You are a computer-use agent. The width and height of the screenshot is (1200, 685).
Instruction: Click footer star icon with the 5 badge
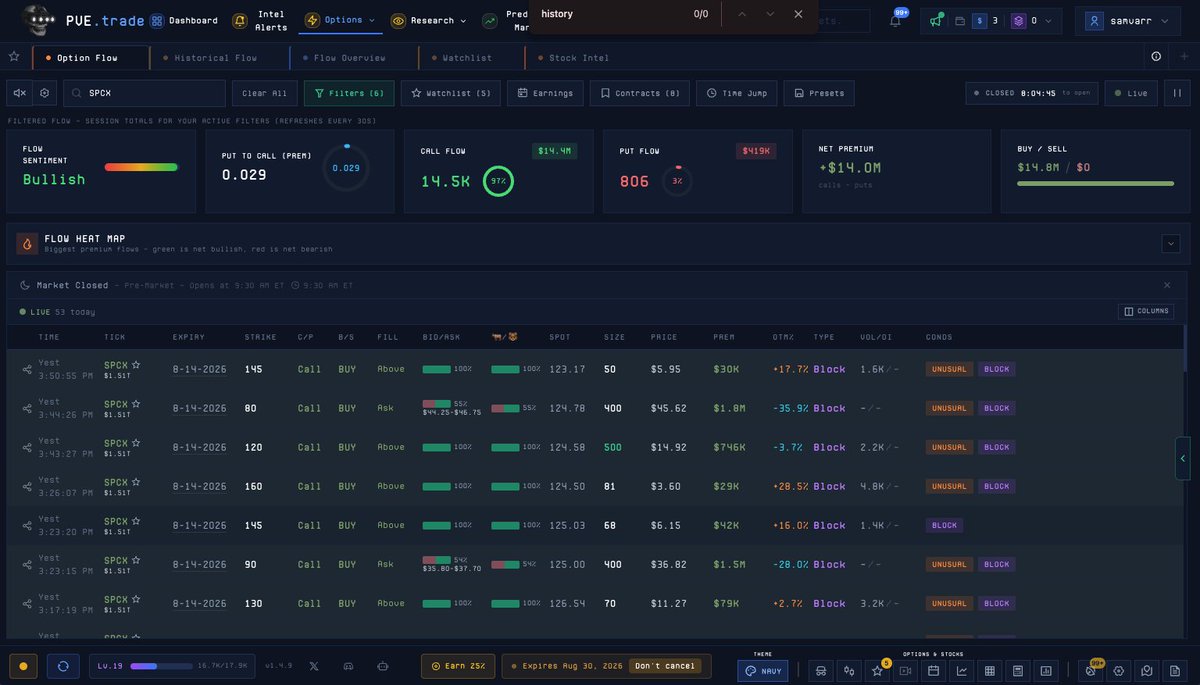[877, 670]
